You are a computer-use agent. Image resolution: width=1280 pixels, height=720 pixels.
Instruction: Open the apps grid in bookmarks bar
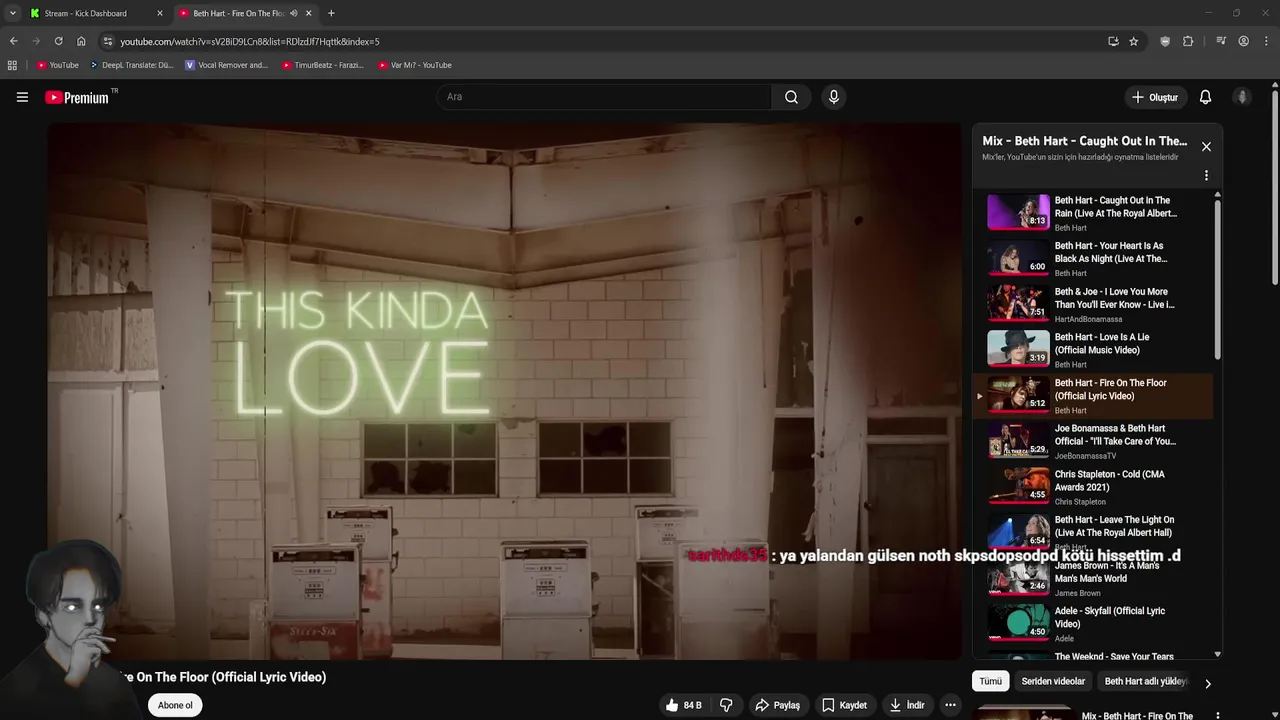(12, 65)
